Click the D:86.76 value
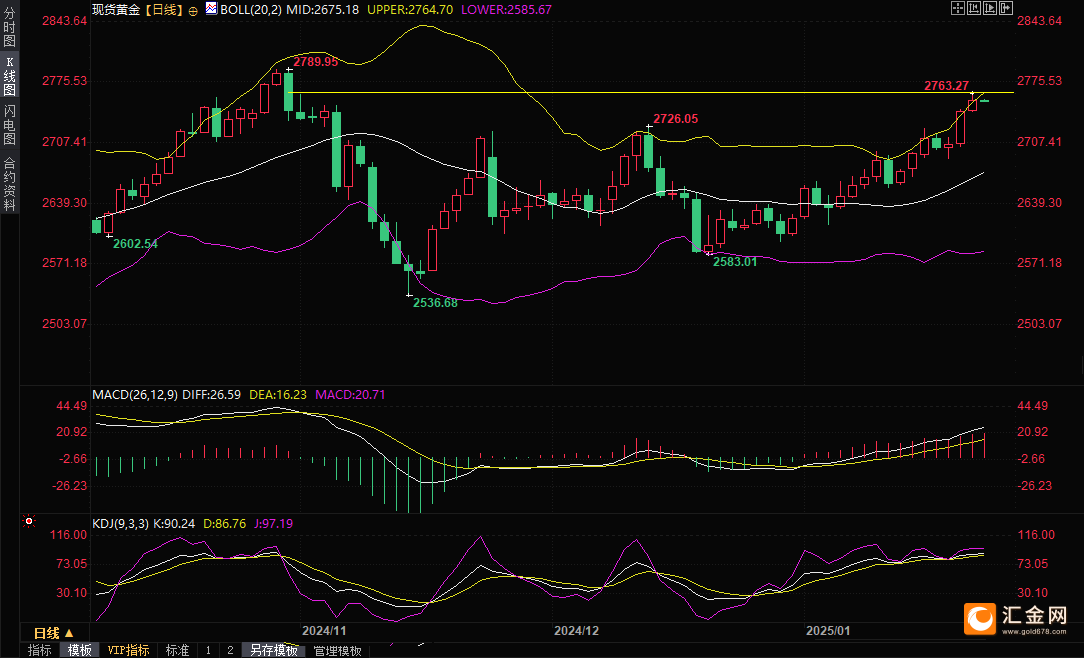Viewport: 1084px width, 658px height. tap(224, 523)
